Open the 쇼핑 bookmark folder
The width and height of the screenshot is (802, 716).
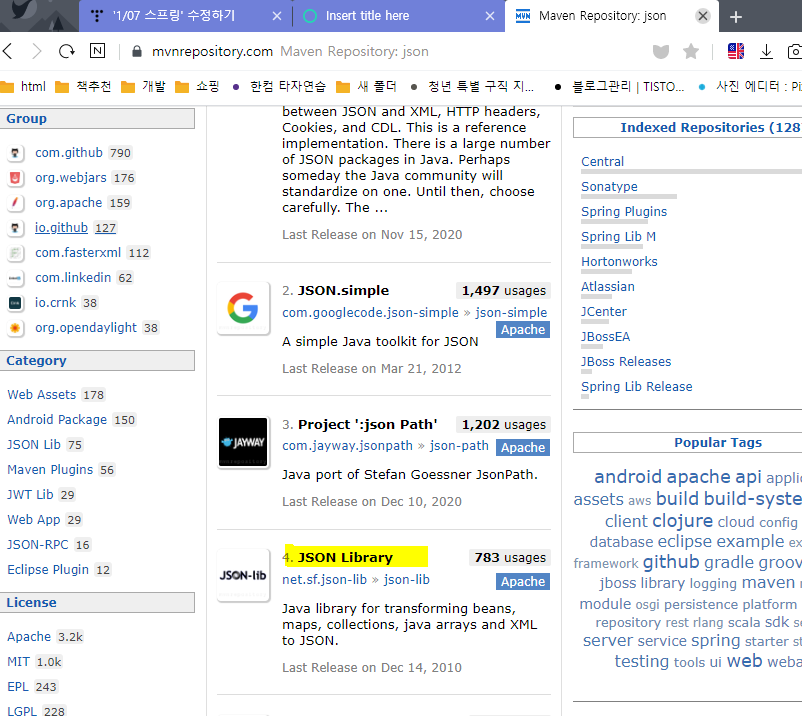click(x=197, y=86)
